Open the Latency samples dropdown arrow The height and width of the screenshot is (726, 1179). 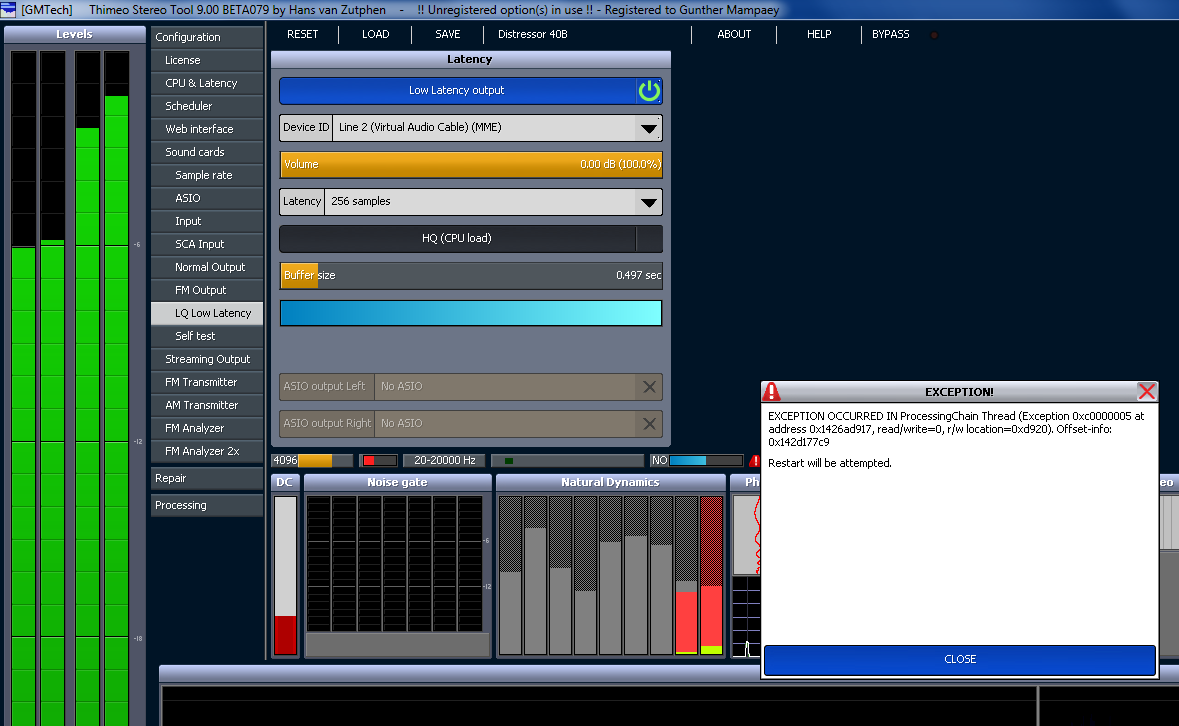click(x=648, y=202)
